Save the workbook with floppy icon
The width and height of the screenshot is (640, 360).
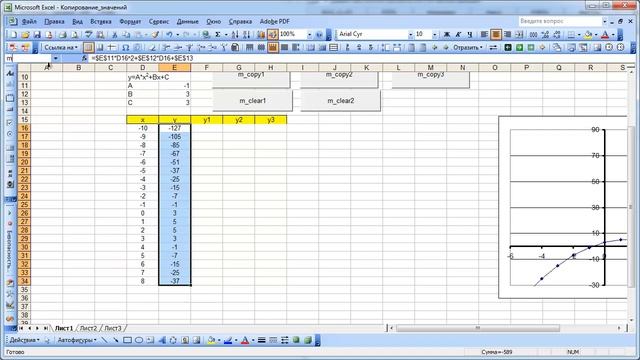point(37,35)
